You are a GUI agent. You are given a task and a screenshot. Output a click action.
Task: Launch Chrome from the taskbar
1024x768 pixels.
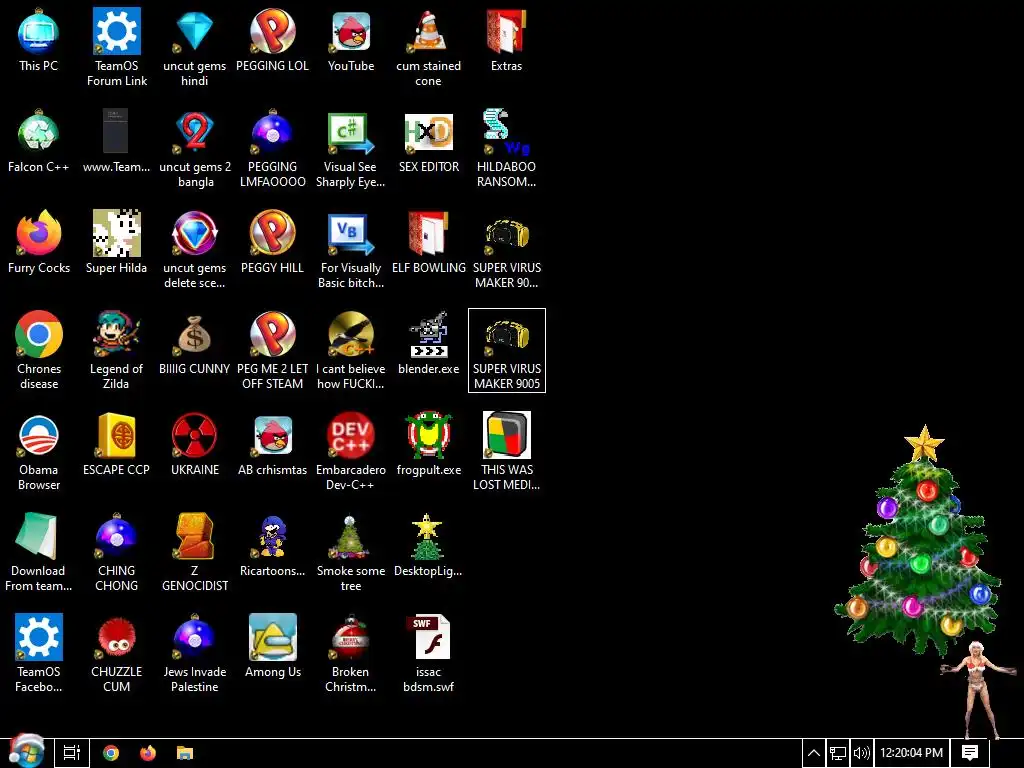tap(111, 753)
